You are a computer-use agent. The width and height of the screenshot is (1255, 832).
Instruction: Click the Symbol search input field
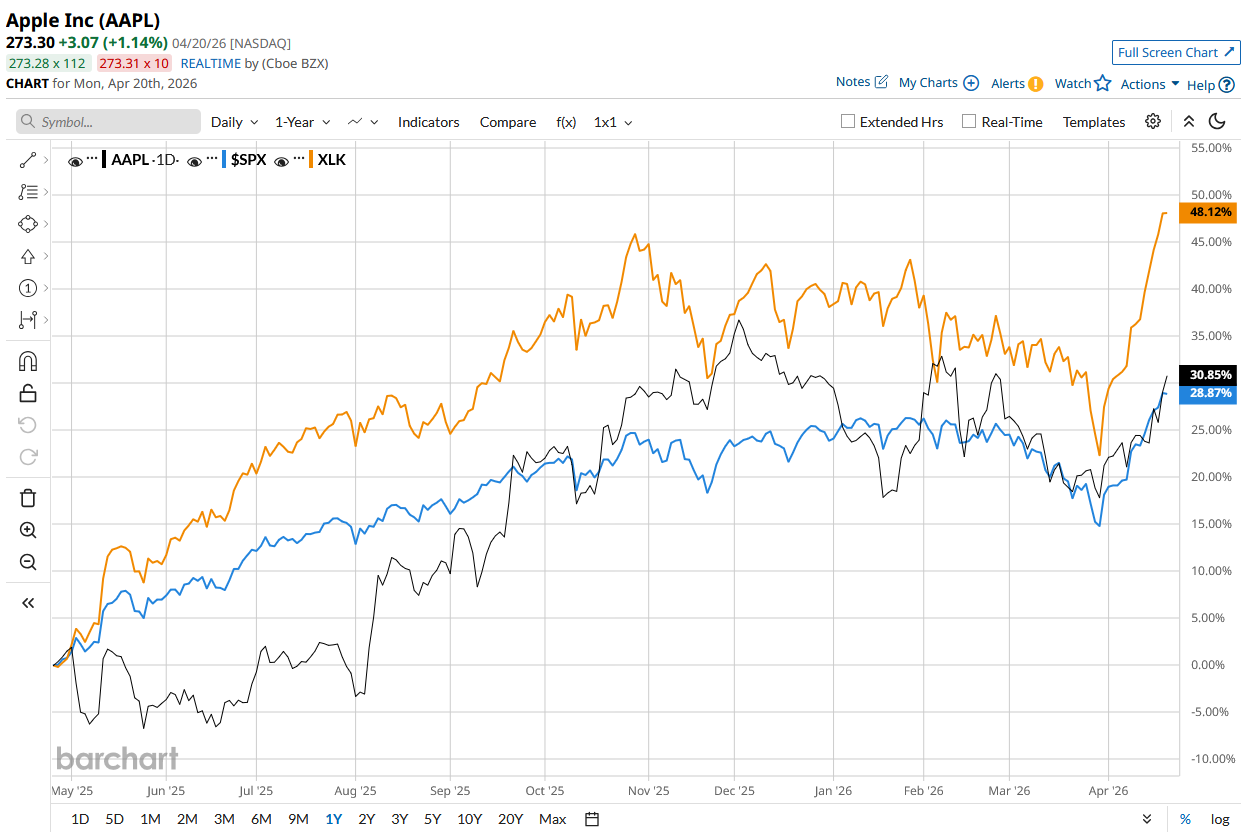coord(108,122)
